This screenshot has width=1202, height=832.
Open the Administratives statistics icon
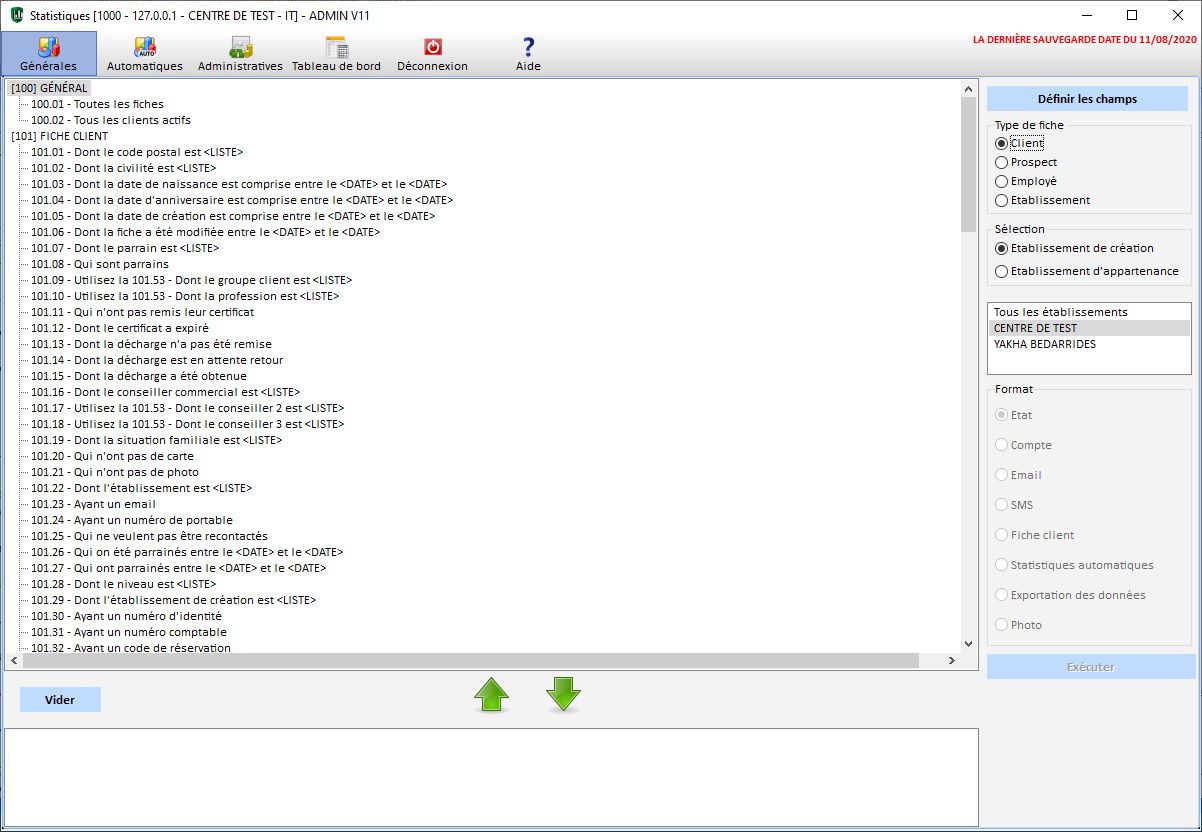point(240,47)
